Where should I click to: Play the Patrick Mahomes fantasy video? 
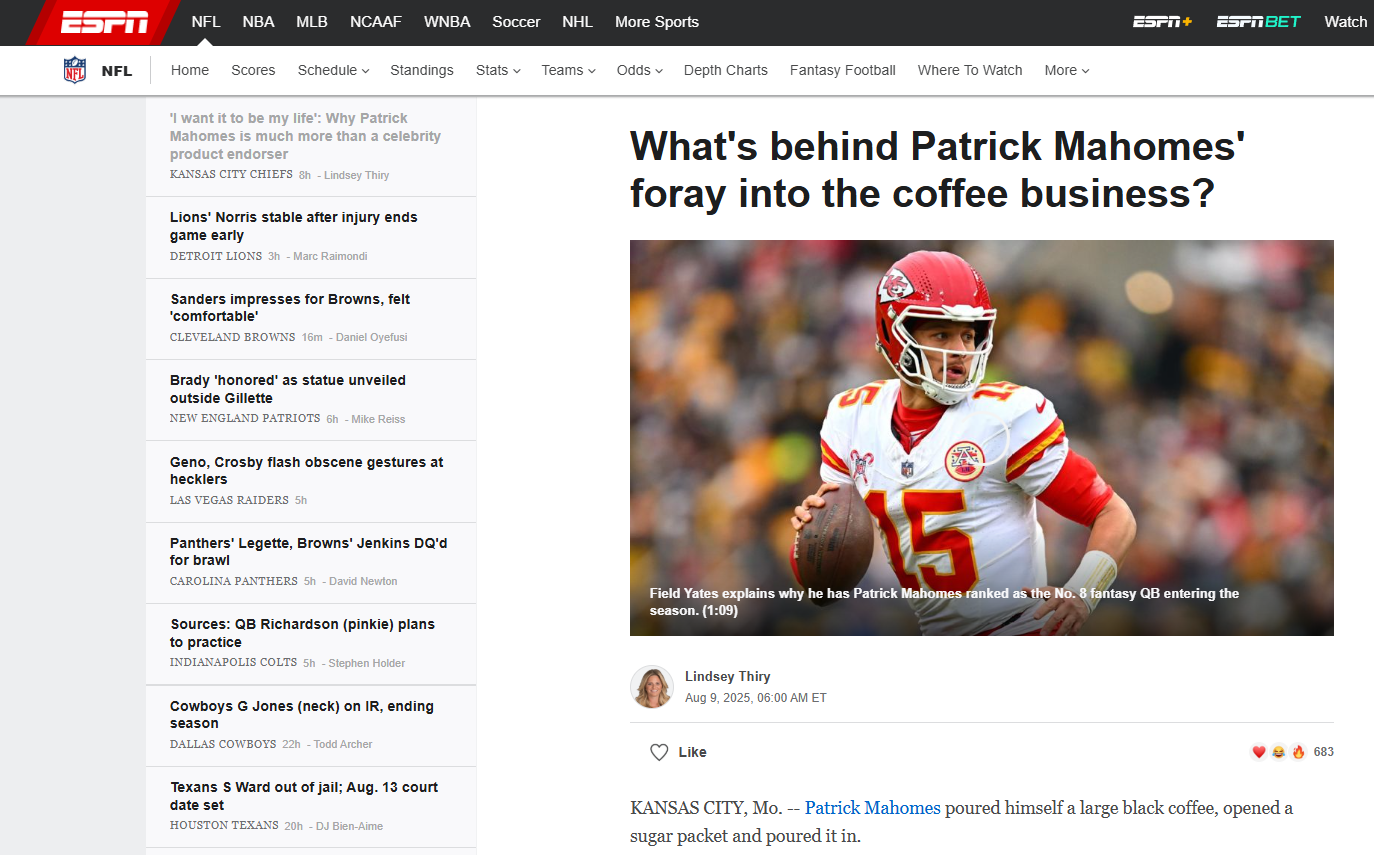point(982,438)
